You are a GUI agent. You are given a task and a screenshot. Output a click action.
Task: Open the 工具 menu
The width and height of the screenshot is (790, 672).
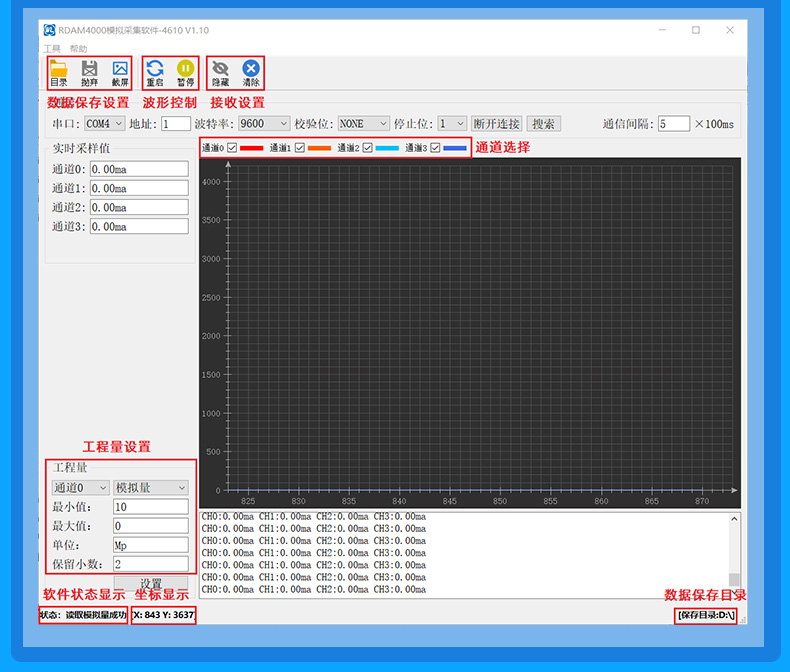[x=52, y=48]
